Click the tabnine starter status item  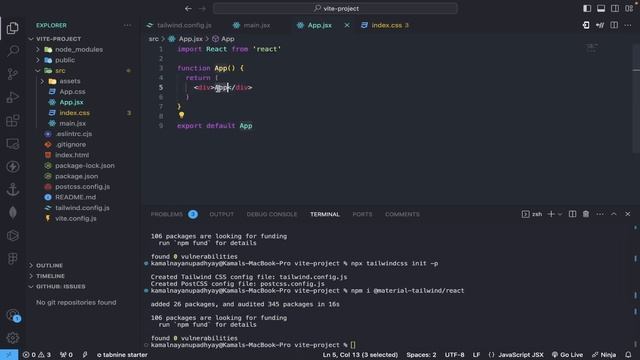[122, 355]
